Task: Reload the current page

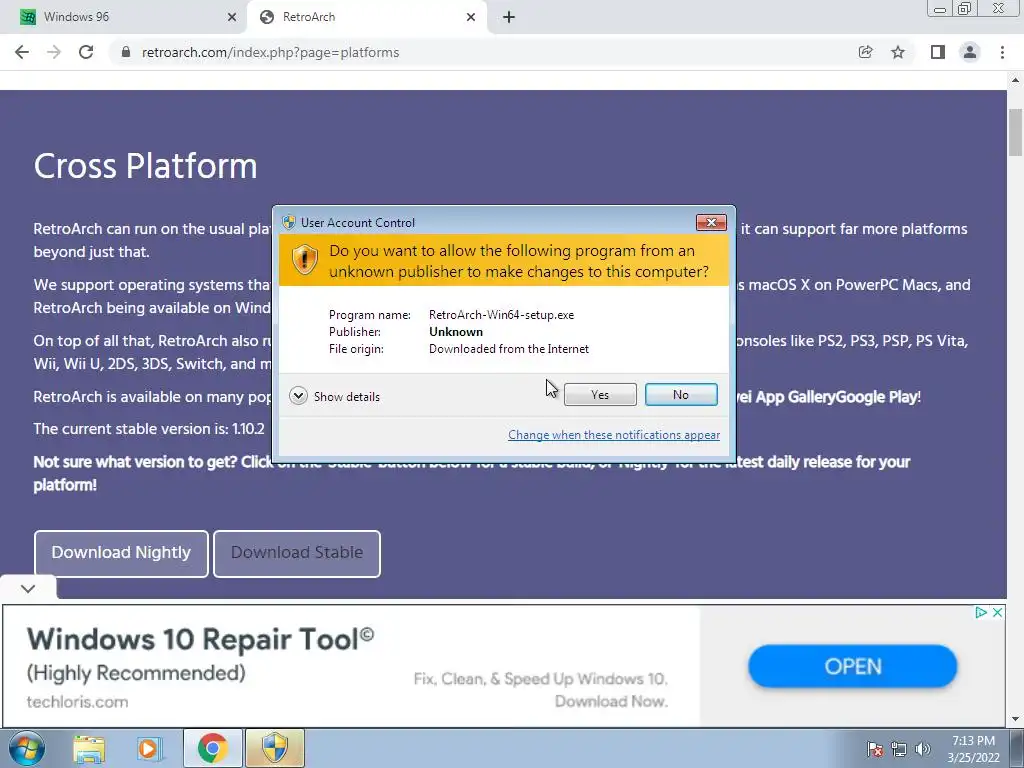Action: (x=86, y=52)
